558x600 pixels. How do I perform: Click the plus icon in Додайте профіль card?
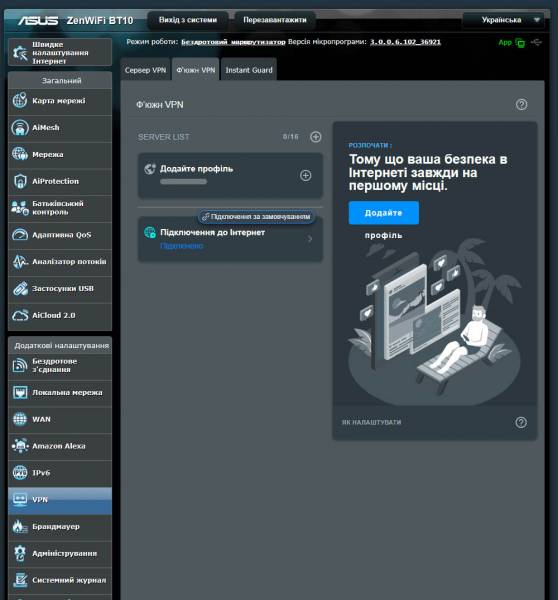(305, 176)
